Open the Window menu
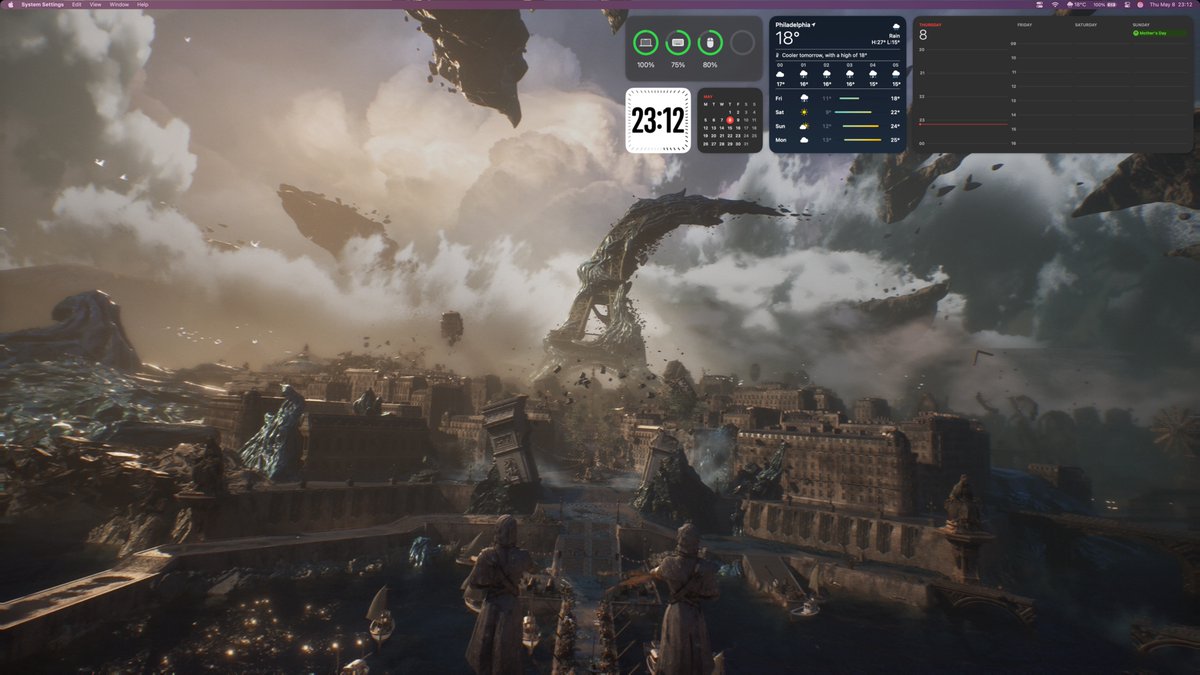1200x675 pixels. 119,4
